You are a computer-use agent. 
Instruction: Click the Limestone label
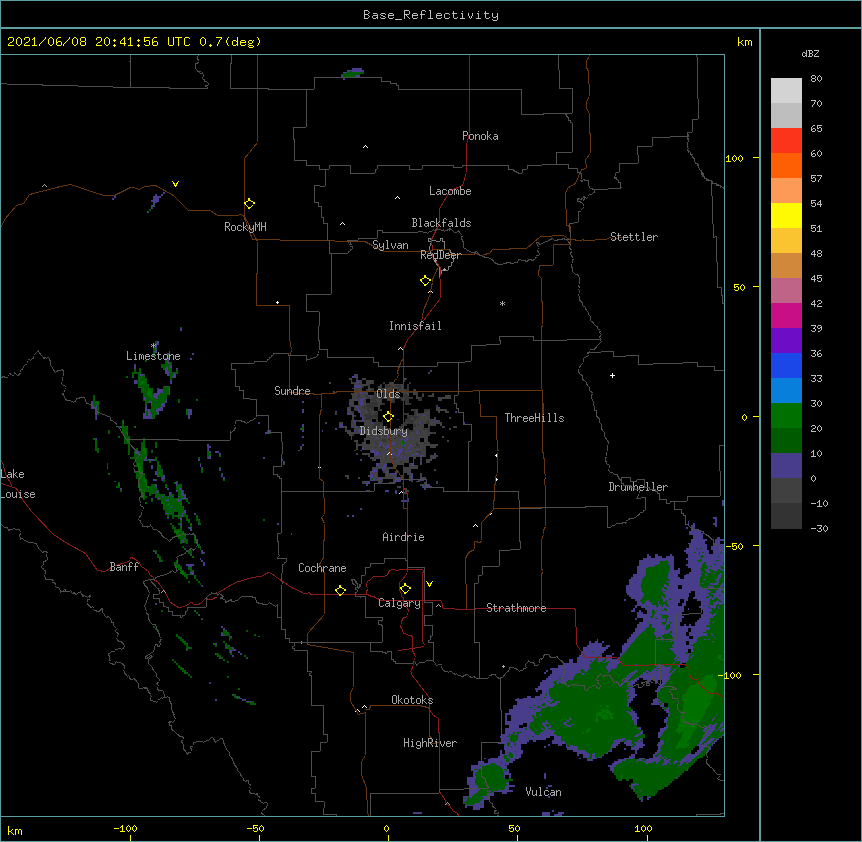[x=153, y=356]
